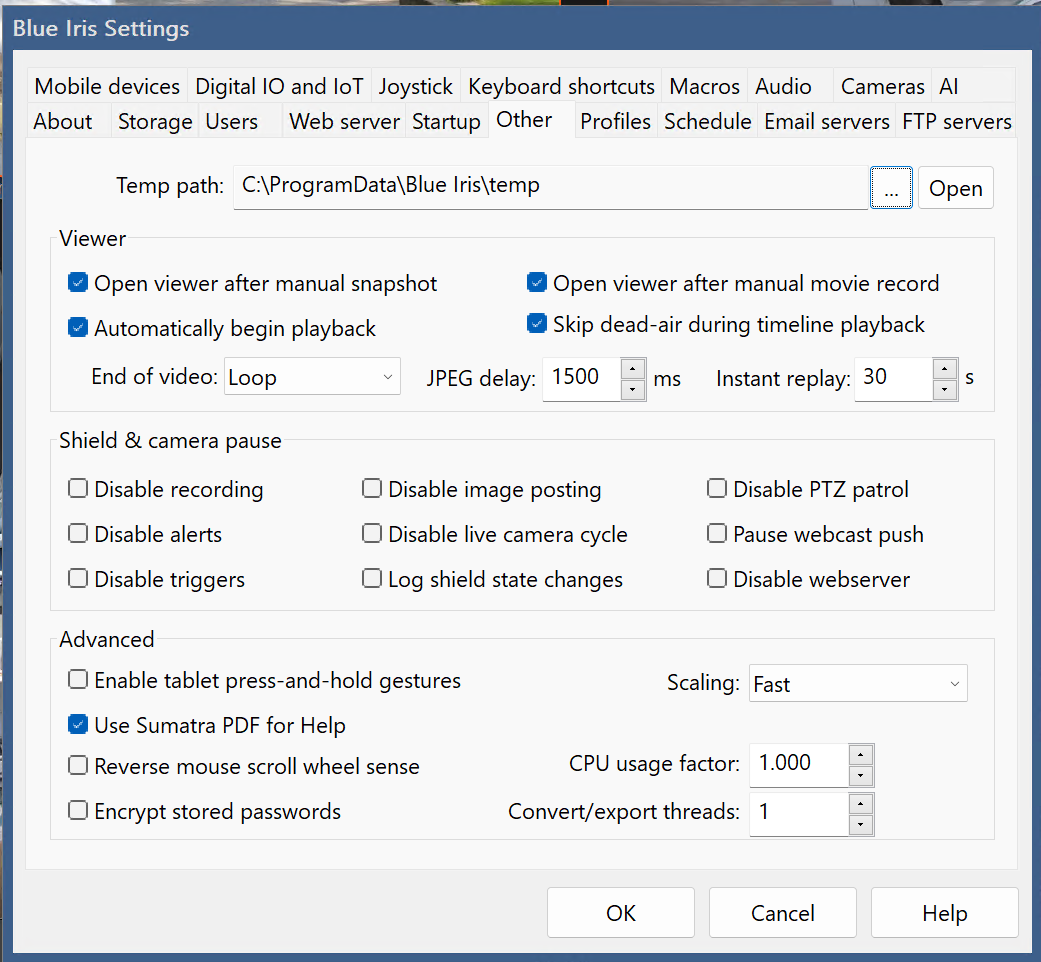Open the End of video dropdown

pos(312,378)
